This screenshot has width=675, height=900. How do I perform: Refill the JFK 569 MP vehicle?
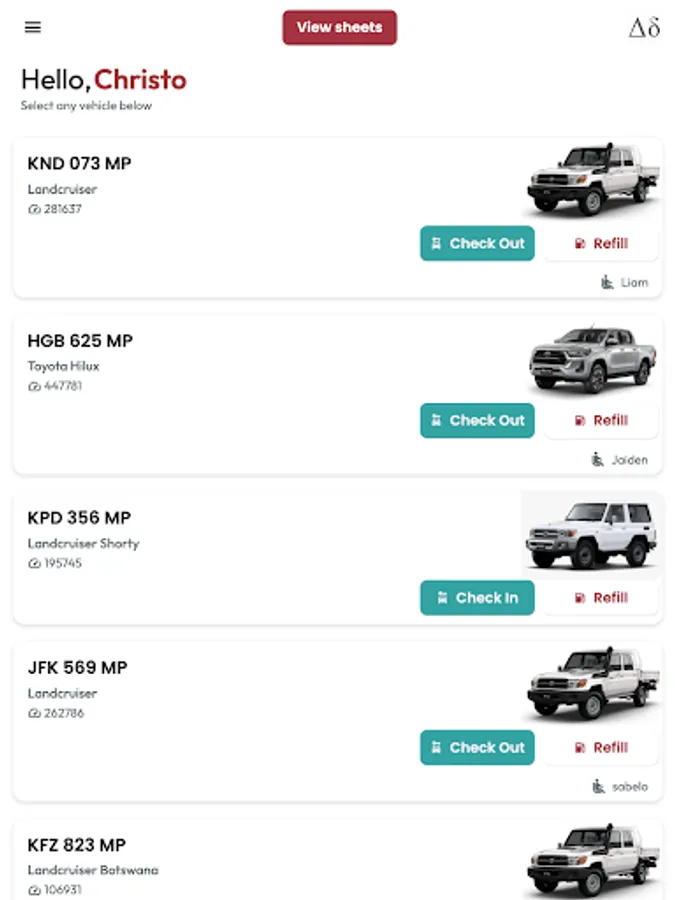[601, 747]
